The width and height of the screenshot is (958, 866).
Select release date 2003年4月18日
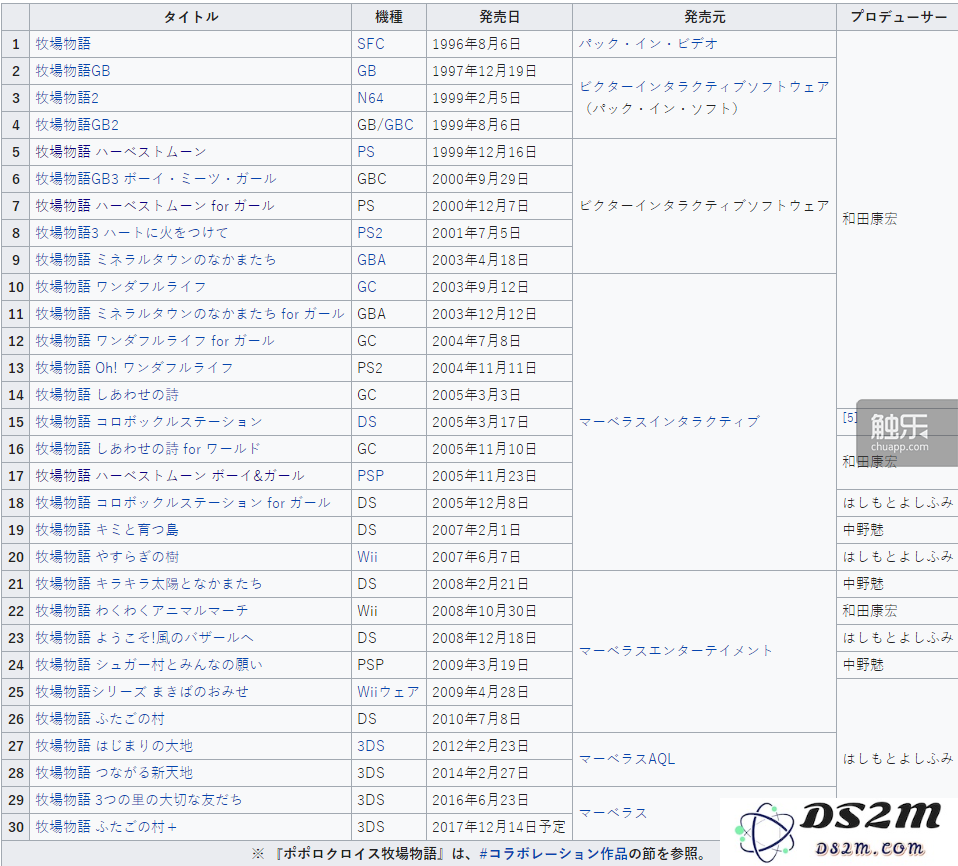[x=480, y=260]
